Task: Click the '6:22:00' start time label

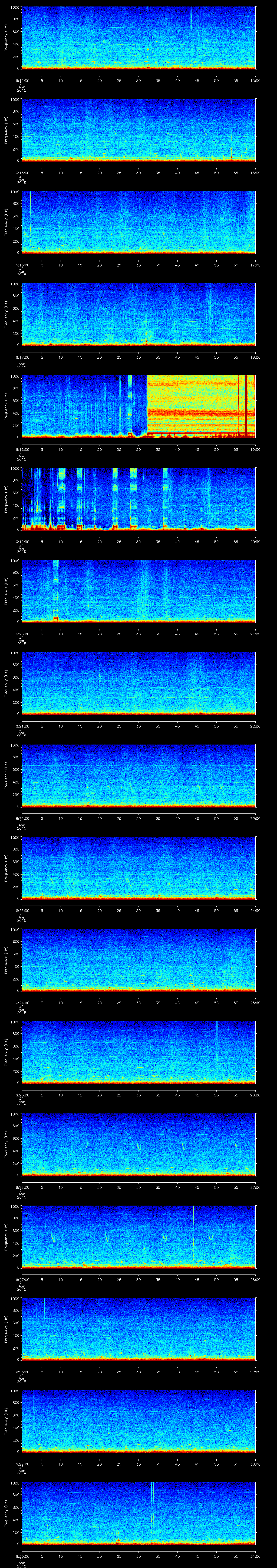Action: tap(22, 818)
